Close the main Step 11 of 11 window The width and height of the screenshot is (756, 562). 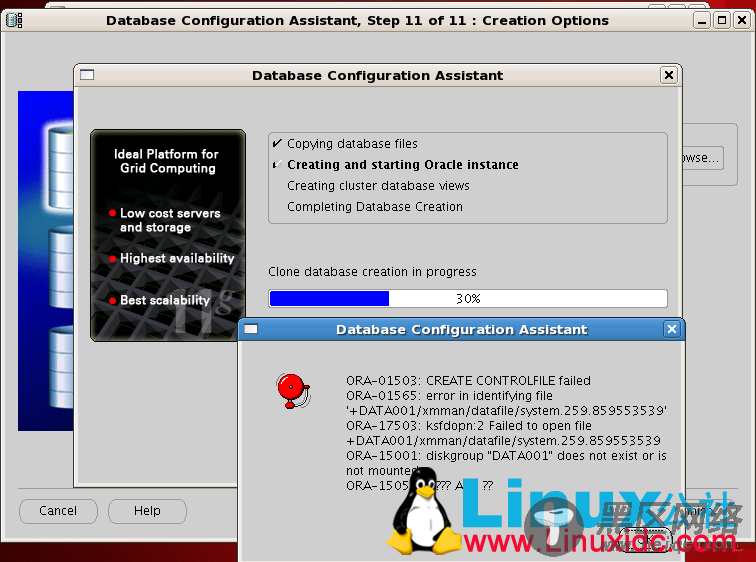[x=742, y=20]
